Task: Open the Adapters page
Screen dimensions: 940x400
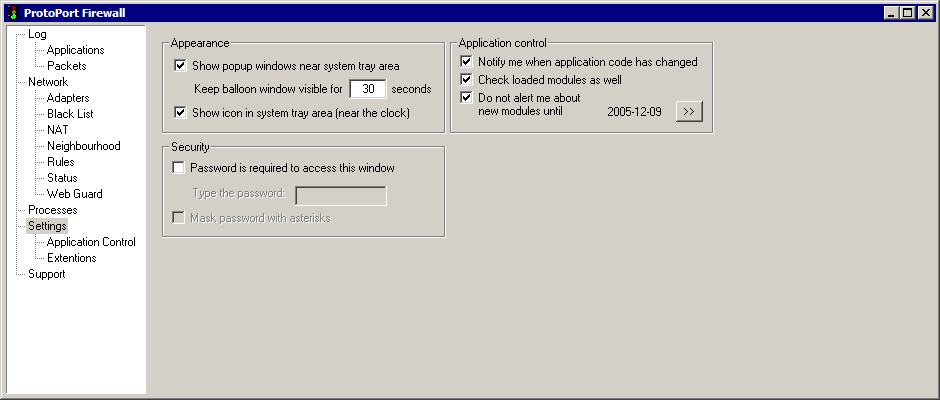Action: pyautogui.click(x=68, y=98)
